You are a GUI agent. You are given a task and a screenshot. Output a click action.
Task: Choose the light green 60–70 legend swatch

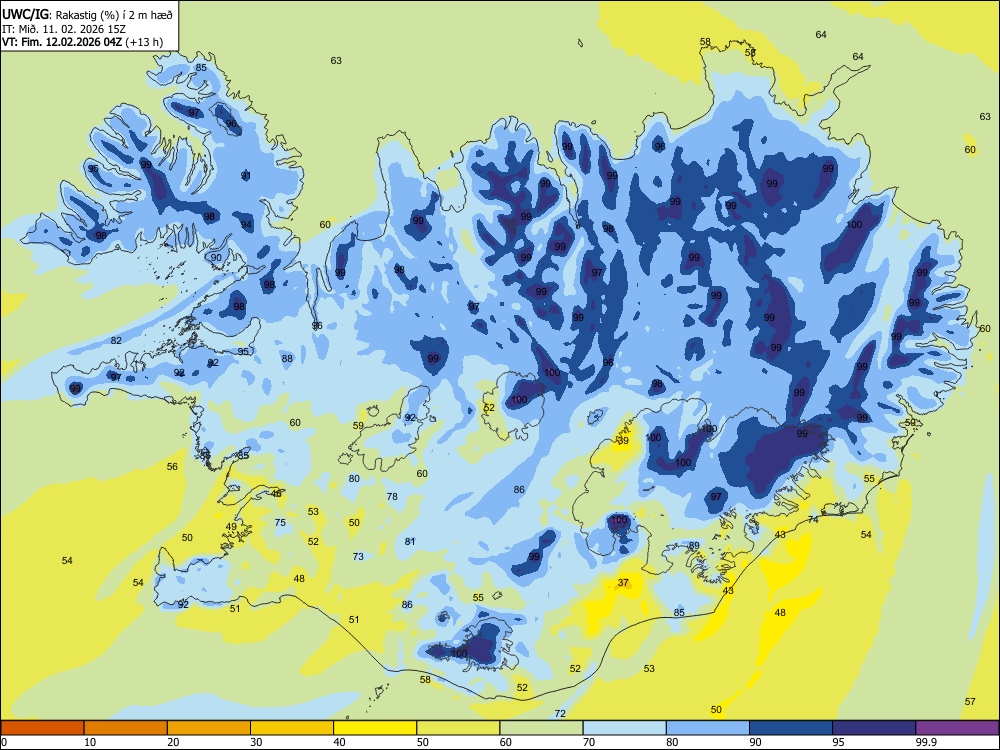pos(541,728)
